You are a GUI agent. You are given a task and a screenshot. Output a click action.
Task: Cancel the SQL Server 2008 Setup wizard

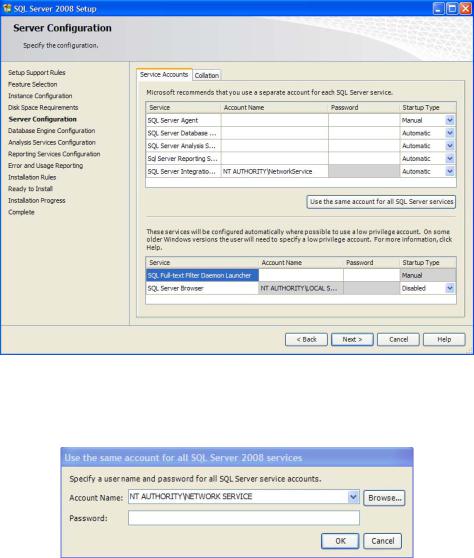398,339
